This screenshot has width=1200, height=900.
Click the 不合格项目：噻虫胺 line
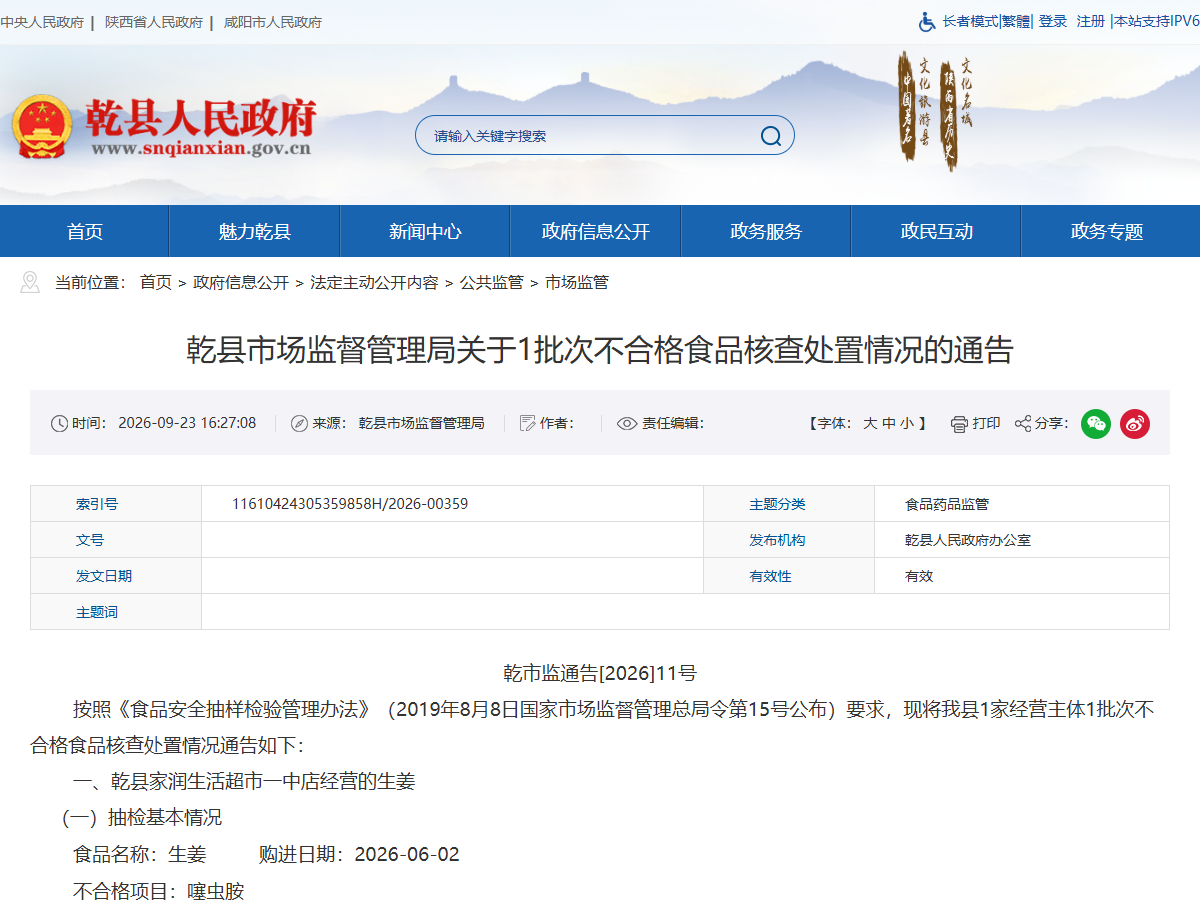click(159, 891)
